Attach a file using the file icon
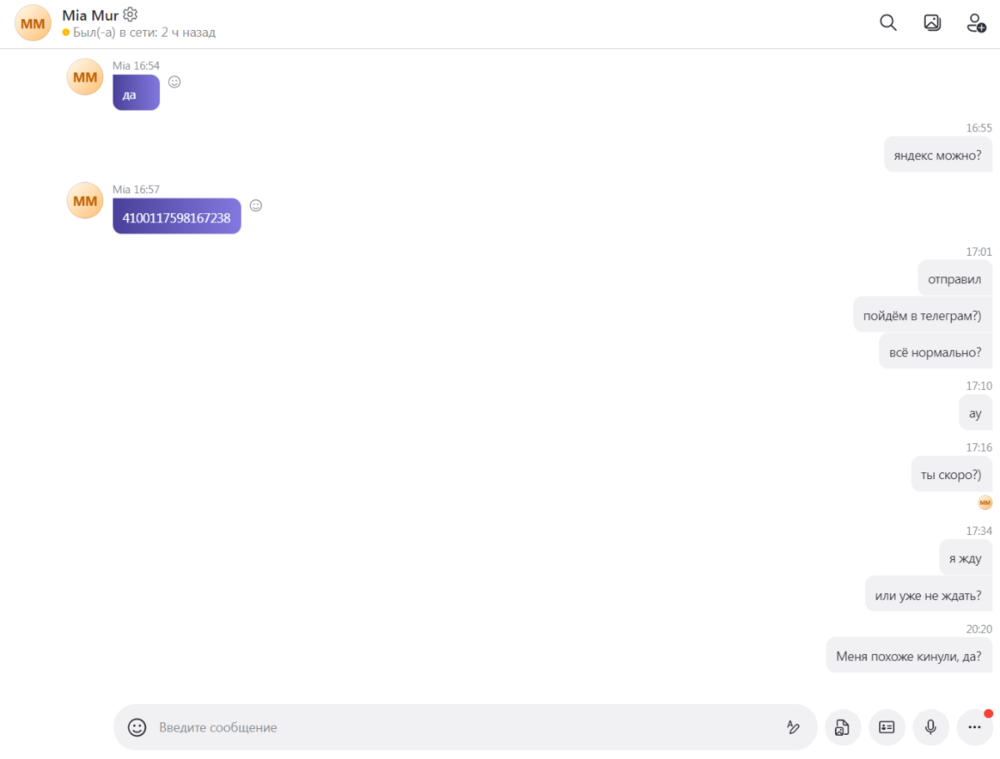Screen dimensions: 1000x759 point(842,727)
